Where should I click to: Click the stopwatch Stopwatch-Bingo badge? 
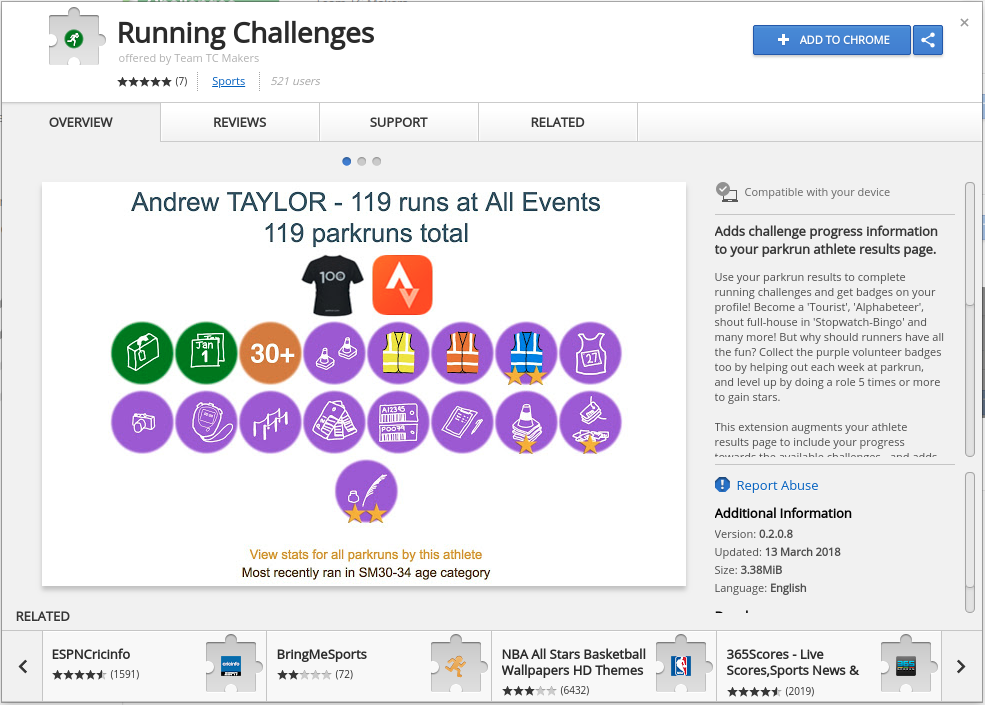pos(206,422)
